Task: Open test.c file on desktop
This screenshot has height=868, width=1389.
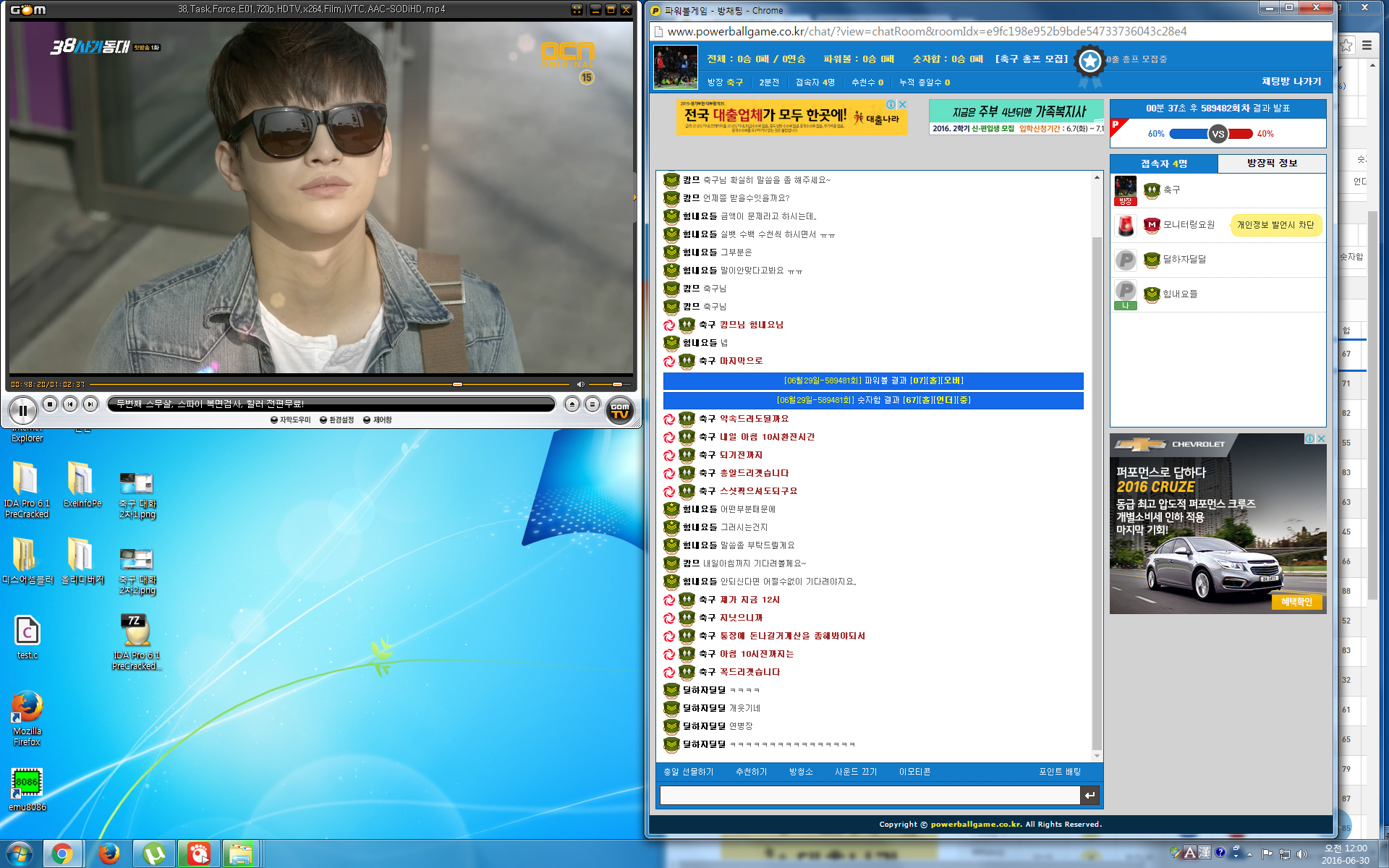Action: tap(27, 637)
